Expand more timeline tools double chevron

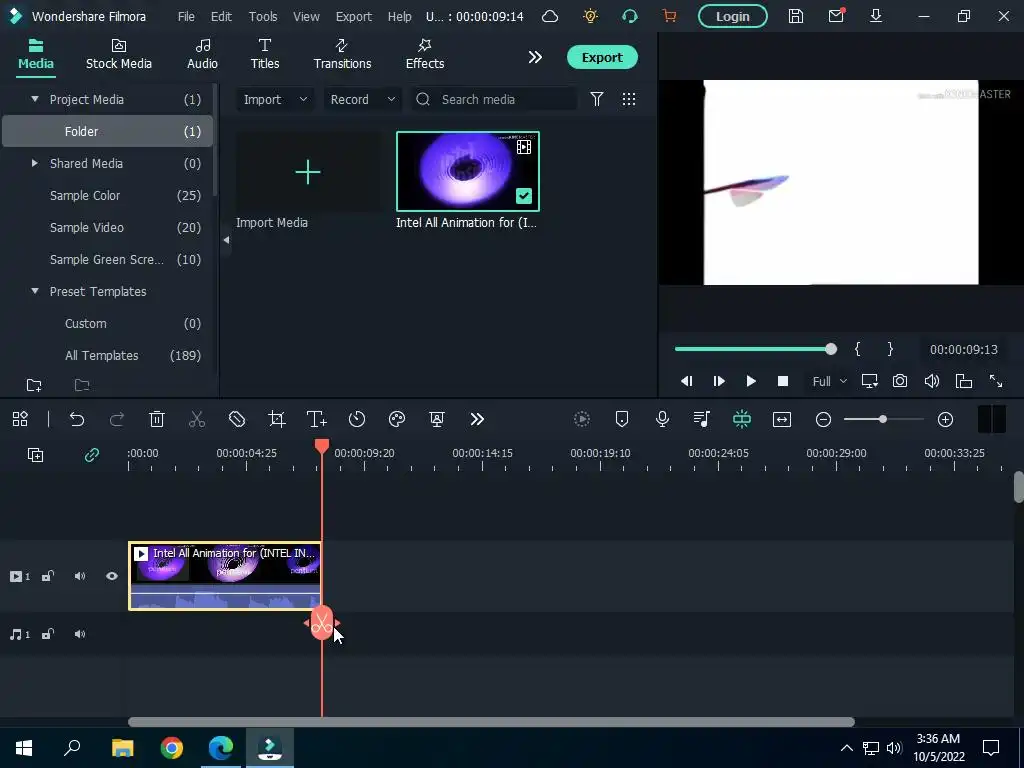point(477,419)
